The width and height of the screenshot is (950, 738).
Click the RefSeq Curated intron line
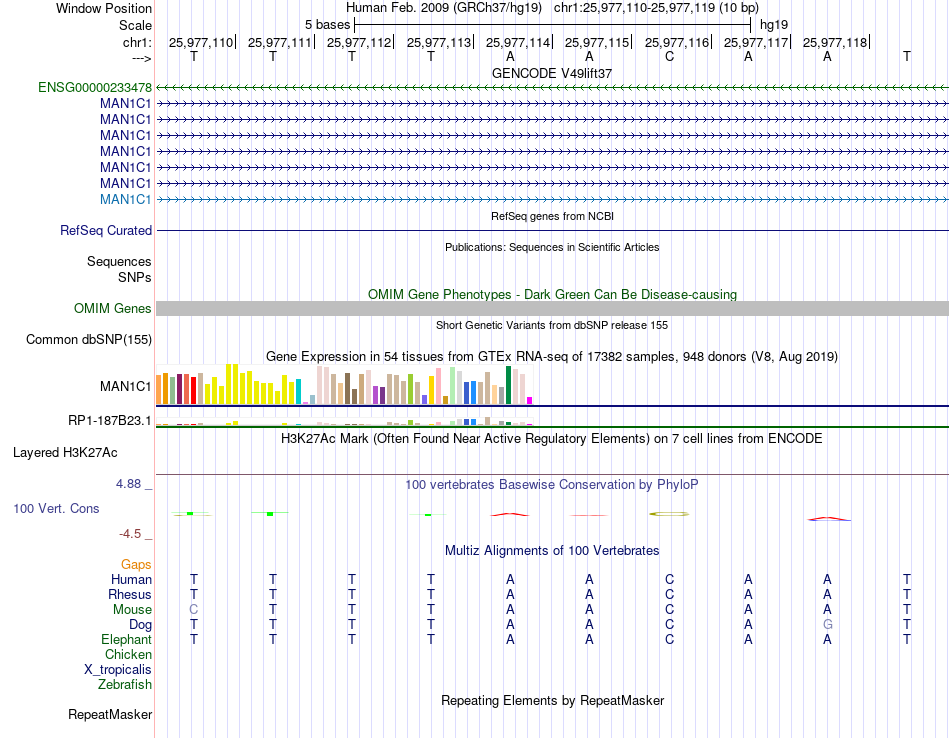[x=552, y=231]
